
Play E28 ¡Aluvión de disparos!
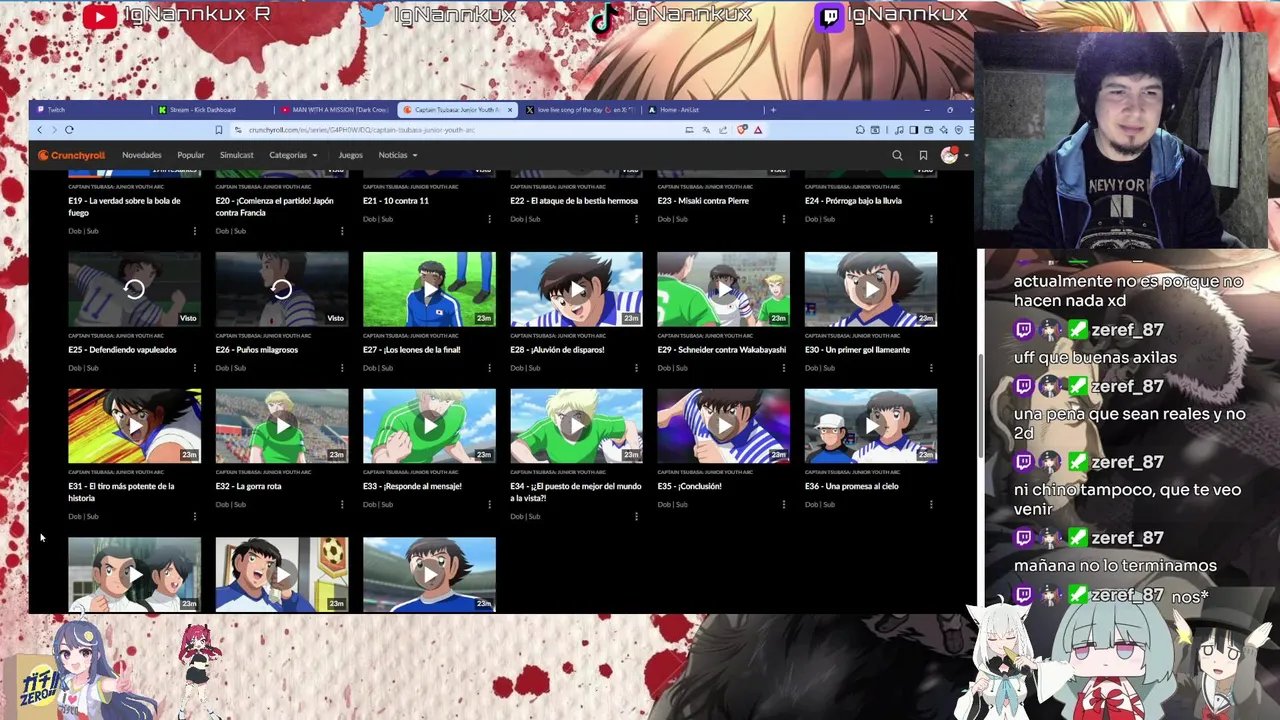coord(576,289)
